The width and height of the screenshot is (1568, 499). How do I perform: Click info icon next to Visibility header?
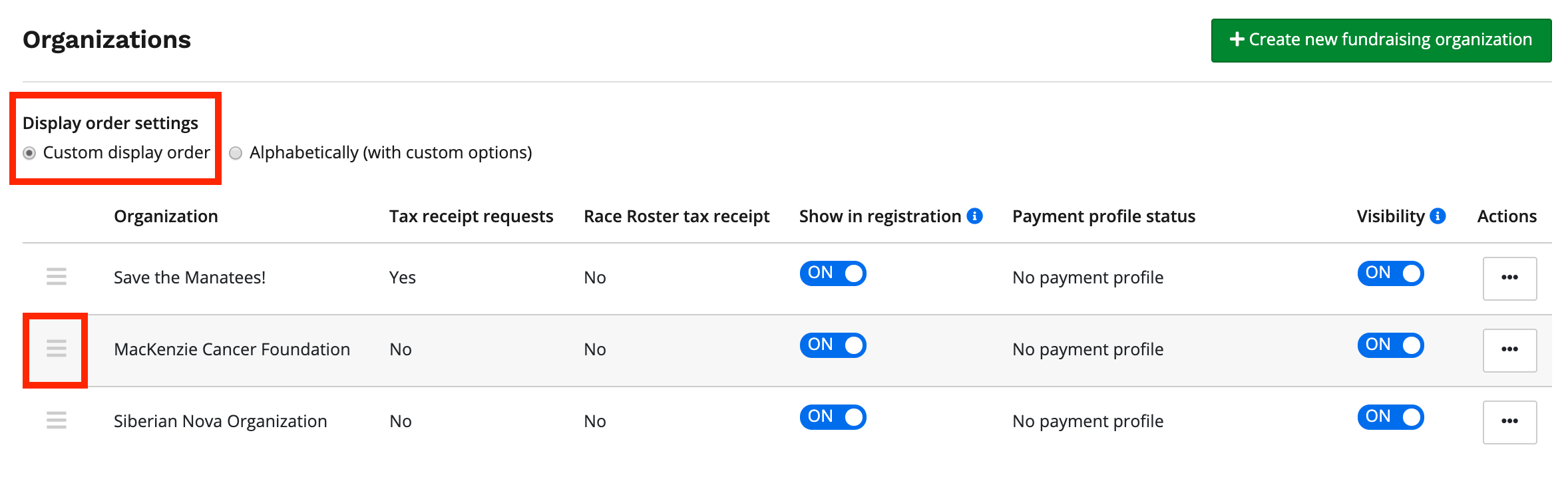click(1438, 216)
